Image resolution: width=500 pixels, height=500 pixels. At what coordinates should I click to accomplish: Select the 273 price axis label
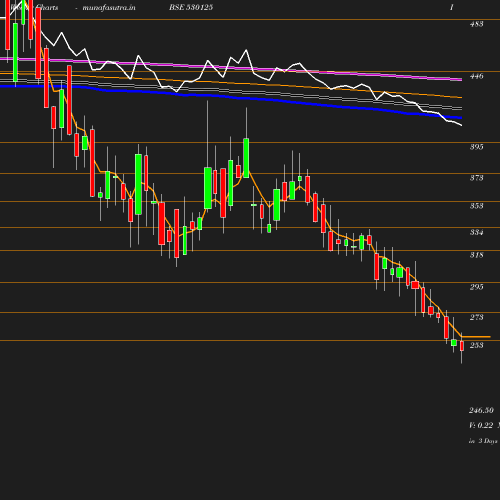point(476,317)
